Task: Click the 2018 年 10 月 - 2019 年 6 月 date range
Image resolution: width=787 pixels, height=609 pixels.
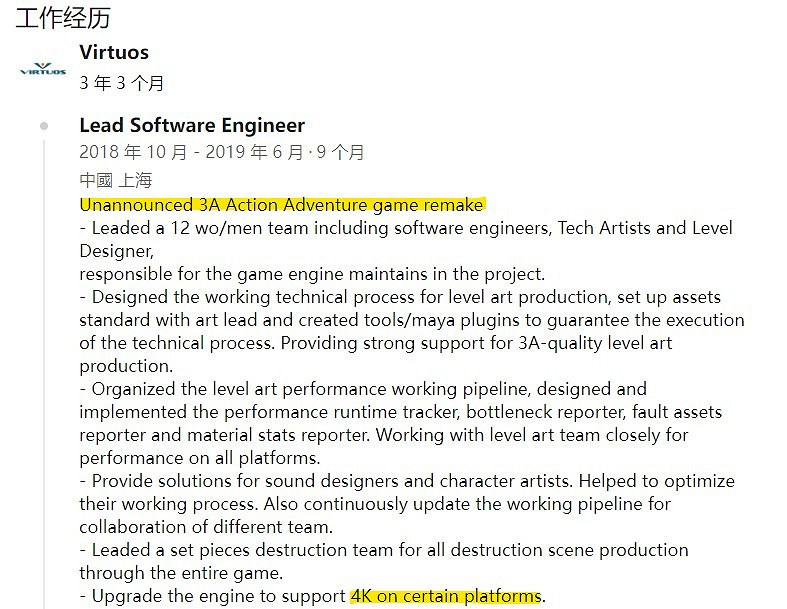Action: (x=194, y=153)
